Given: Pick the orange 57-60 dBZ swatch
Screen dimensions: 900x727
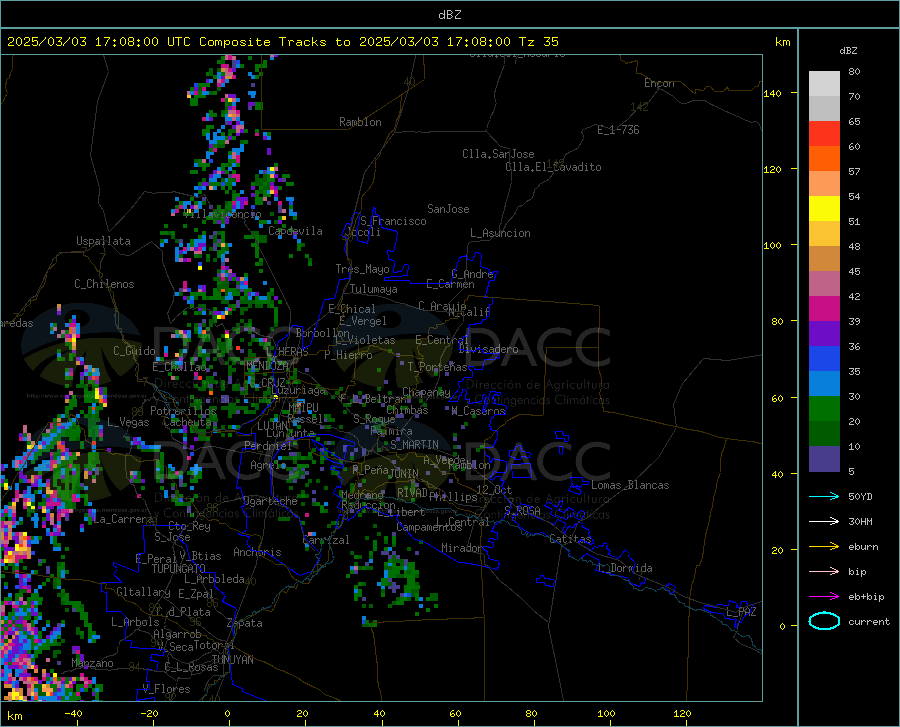Looking at the screenshot, I should point(824,159).
